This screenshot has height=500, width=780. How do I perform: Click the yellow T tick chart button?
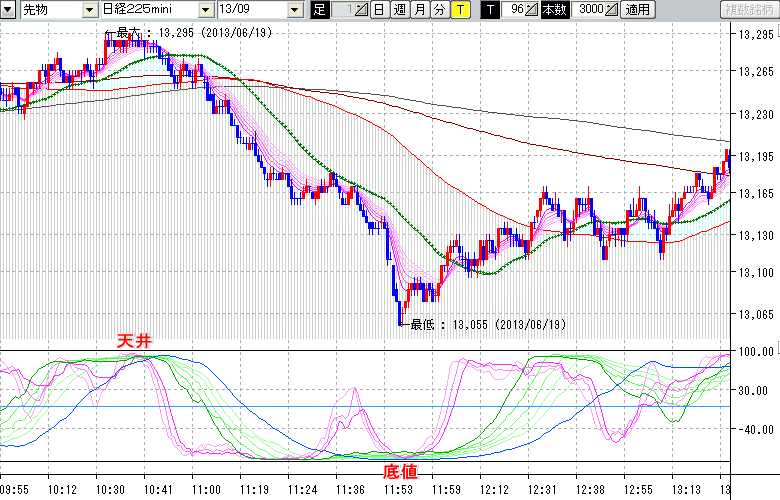tap(458, 10)
